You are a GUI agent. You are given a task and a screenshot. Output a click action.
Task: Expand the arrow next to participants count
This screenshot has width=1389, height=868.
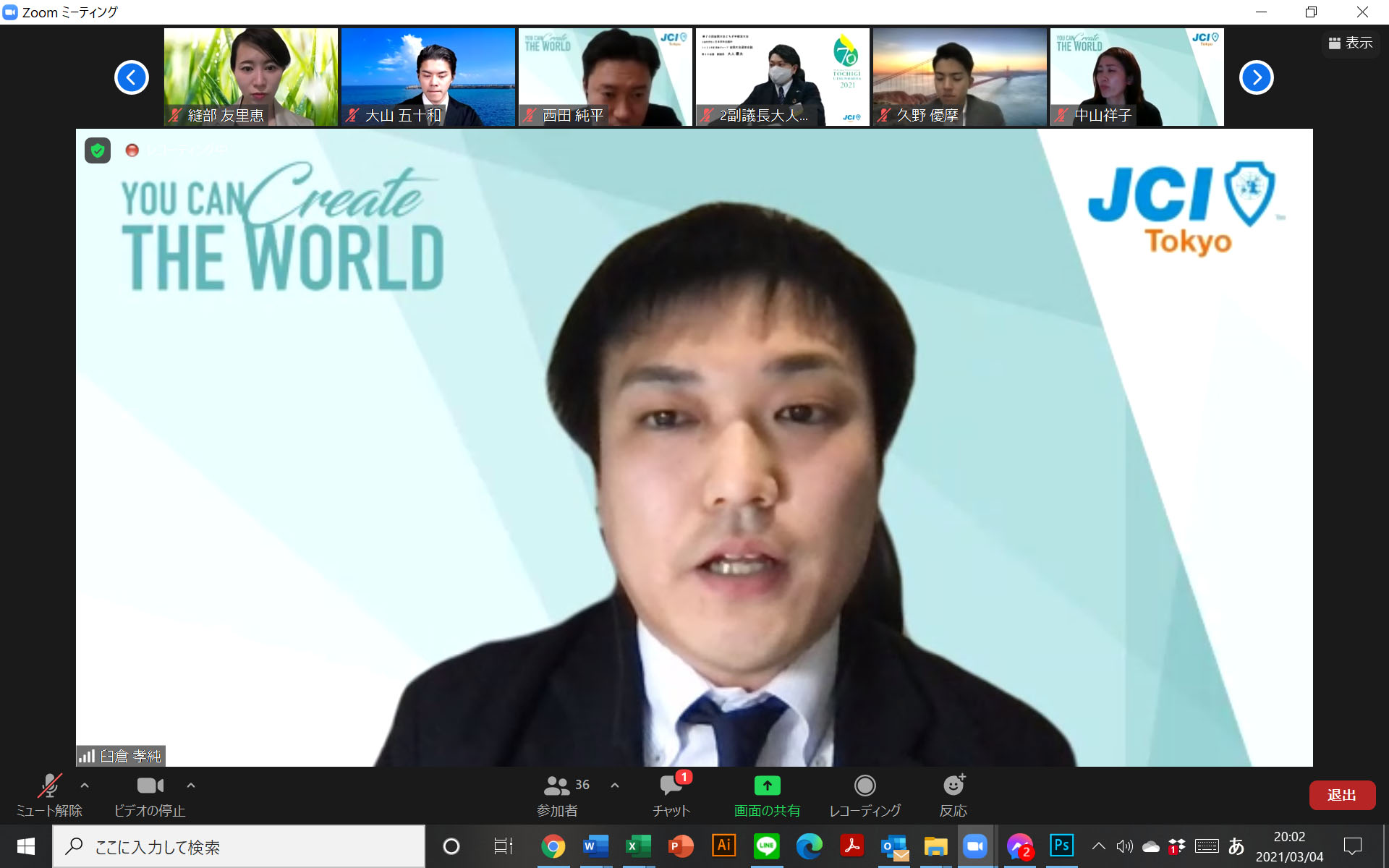[x=615, y=785]
